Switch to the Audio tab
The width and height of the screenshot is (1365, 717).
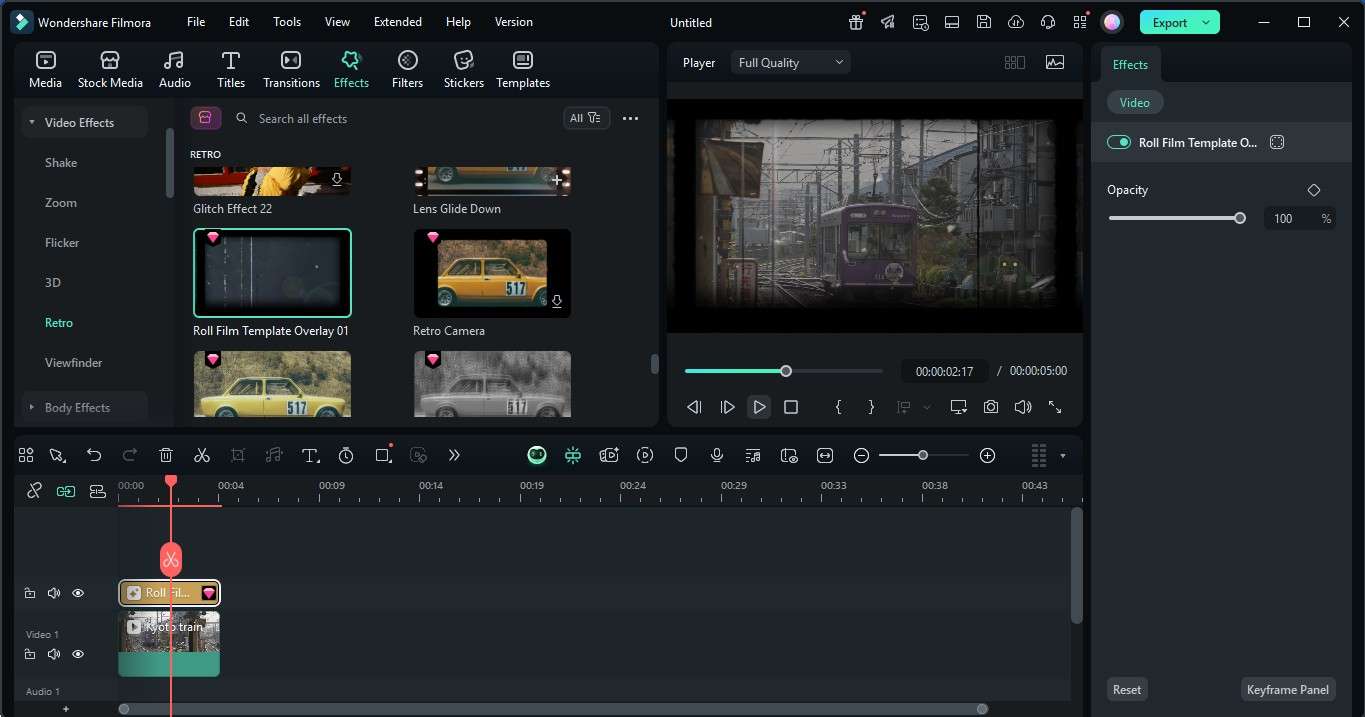click(174, 70)
